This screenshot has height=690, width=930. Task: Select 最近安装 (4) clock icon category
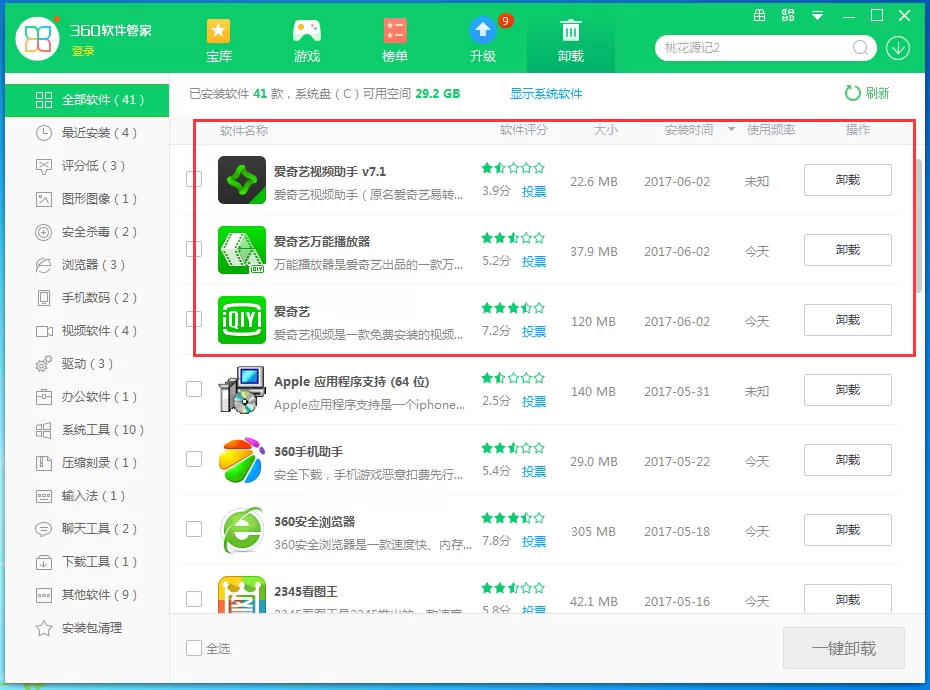[x=87, y=133]
